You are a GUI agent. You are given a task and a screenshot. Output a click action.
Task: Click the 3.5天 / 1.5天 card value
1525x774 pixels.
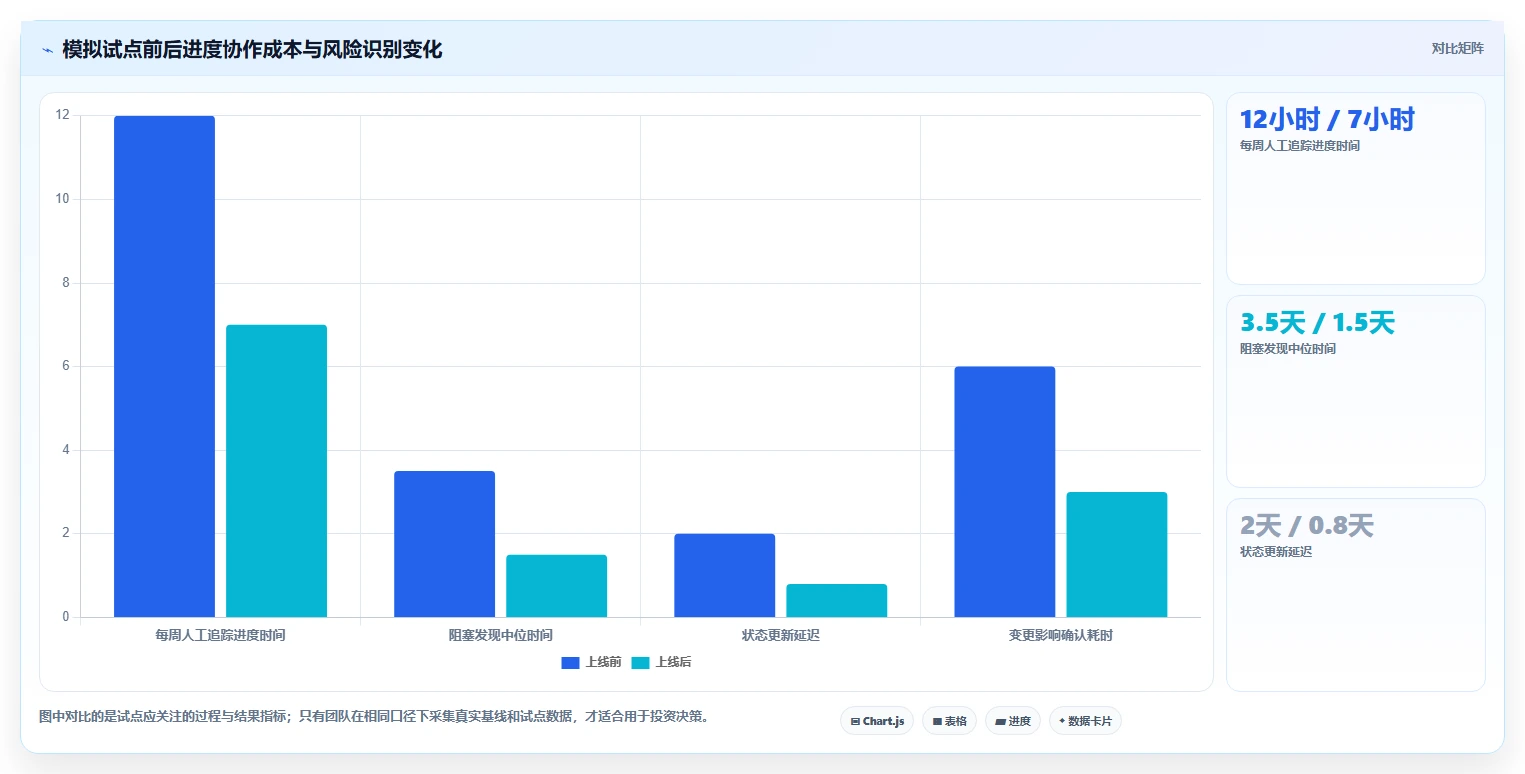[1317, 323]
